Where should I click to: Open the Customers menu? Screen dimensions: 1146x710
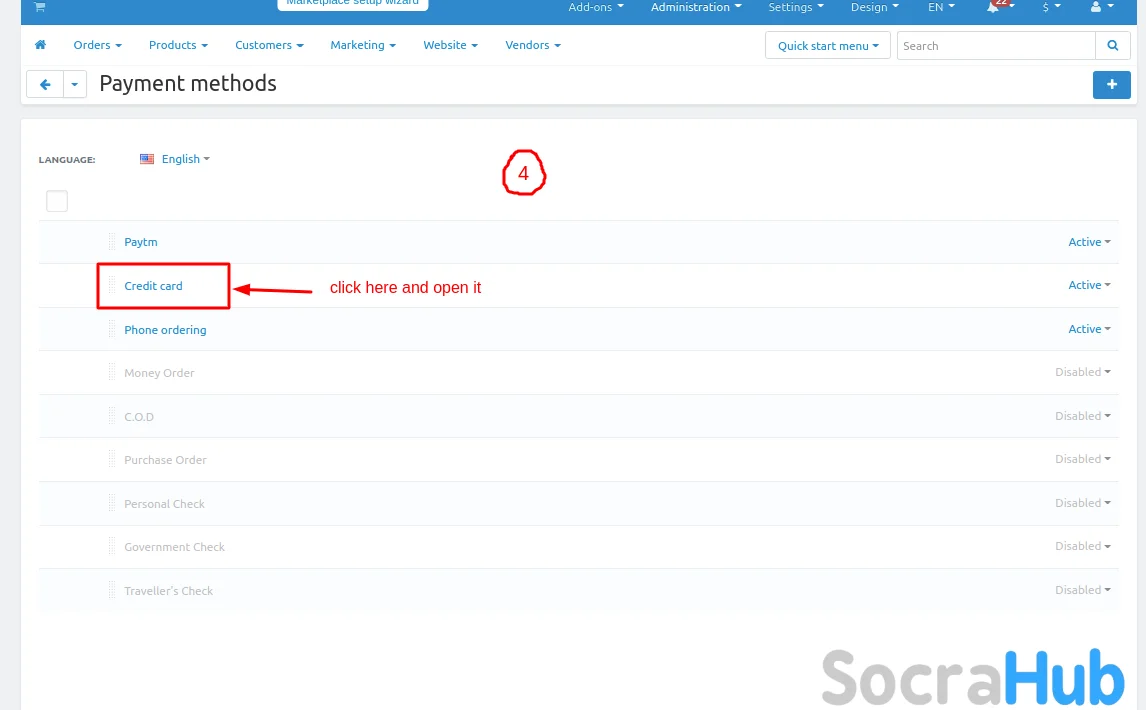pyautogui.click(x=269, y=45)
